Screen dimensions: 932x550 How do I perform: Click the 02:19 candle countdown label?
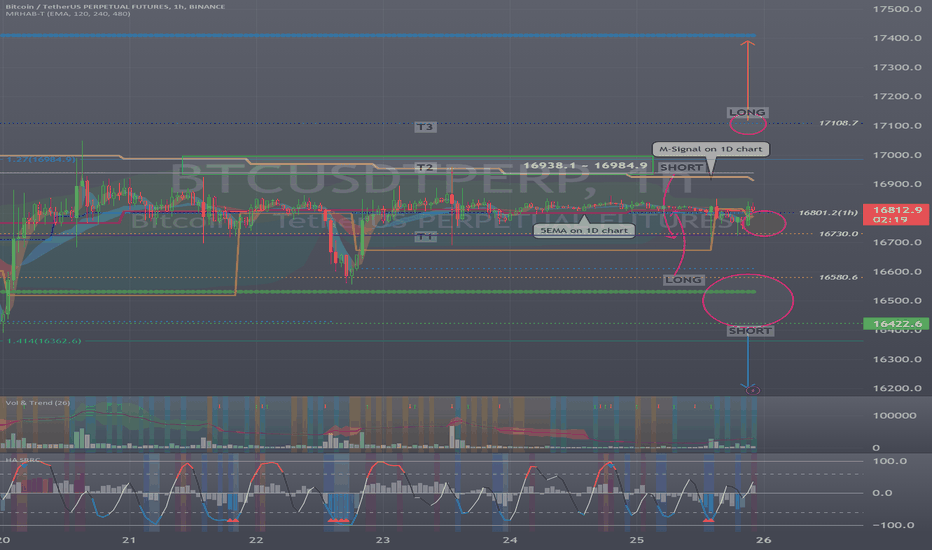890,219
